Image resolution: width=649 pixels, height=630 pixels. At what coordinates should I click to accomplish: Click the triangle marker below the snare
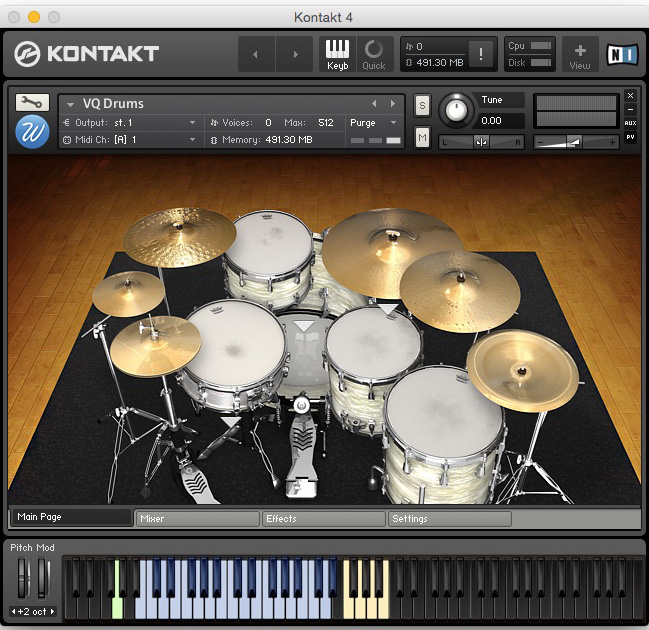(231, 422)
